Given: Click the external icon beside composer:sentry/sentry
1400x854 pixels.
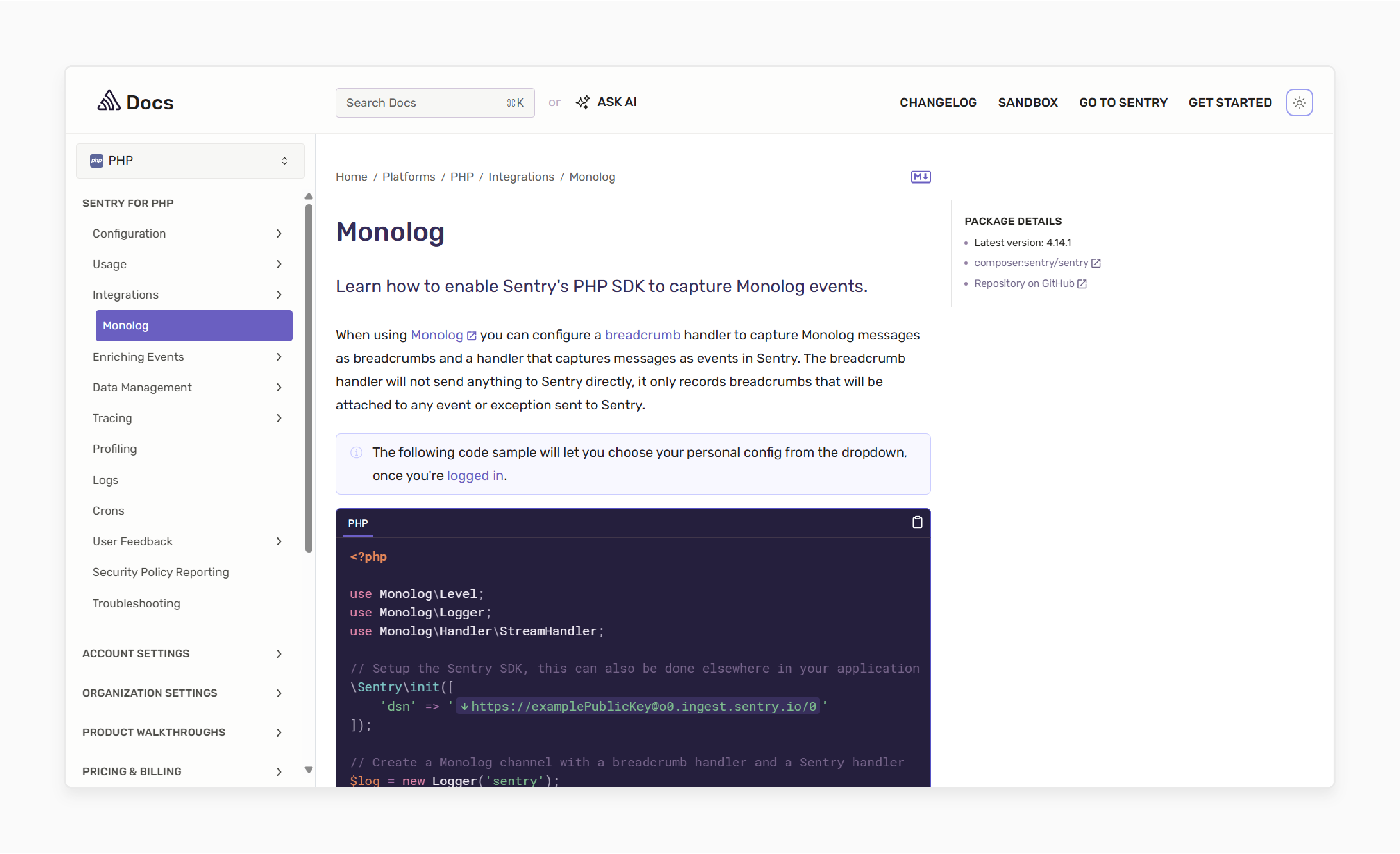Looking at the screenshot, I should click(x=1095, y=263).
